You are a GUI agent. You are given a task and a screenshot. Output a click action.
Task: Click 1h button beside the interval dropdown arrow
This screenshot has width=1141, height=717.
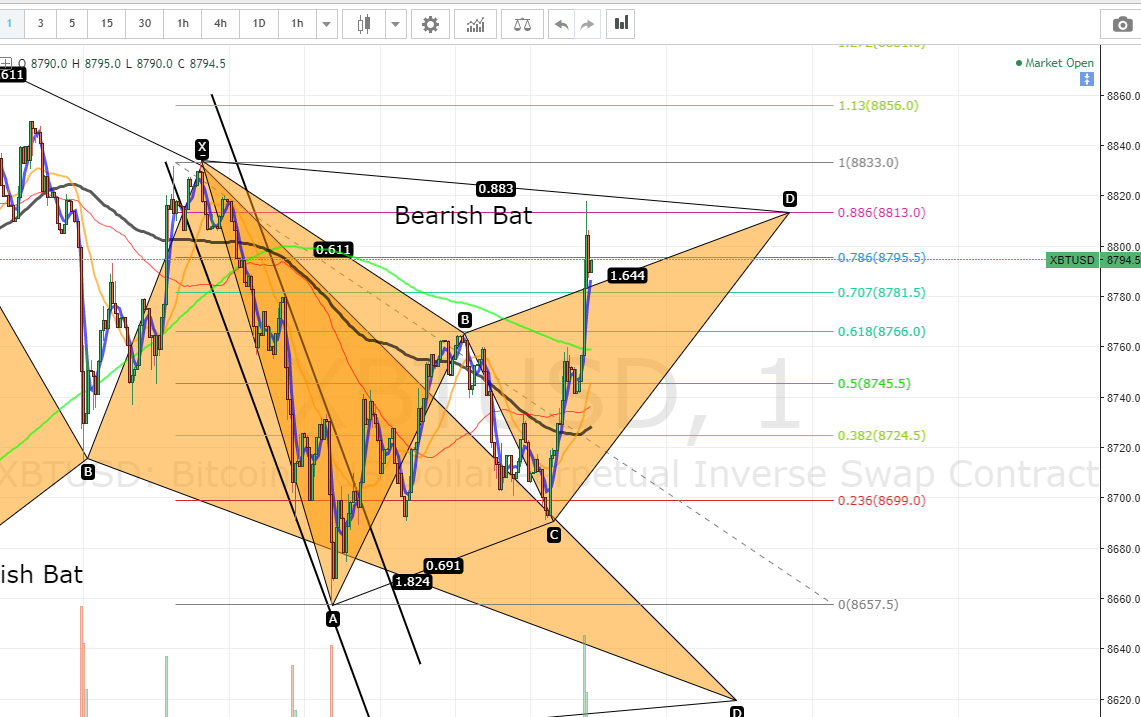pyautogui.click(x=298, y=23)
